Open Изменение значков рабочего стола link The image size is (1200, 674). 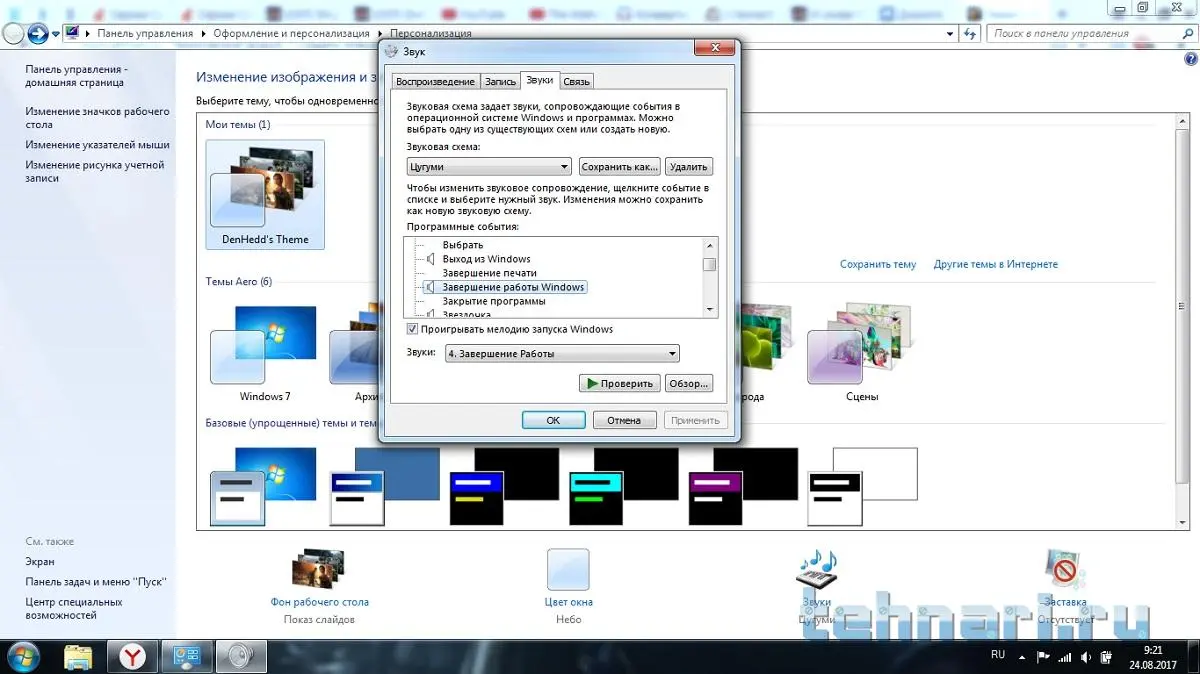(98, 118)
